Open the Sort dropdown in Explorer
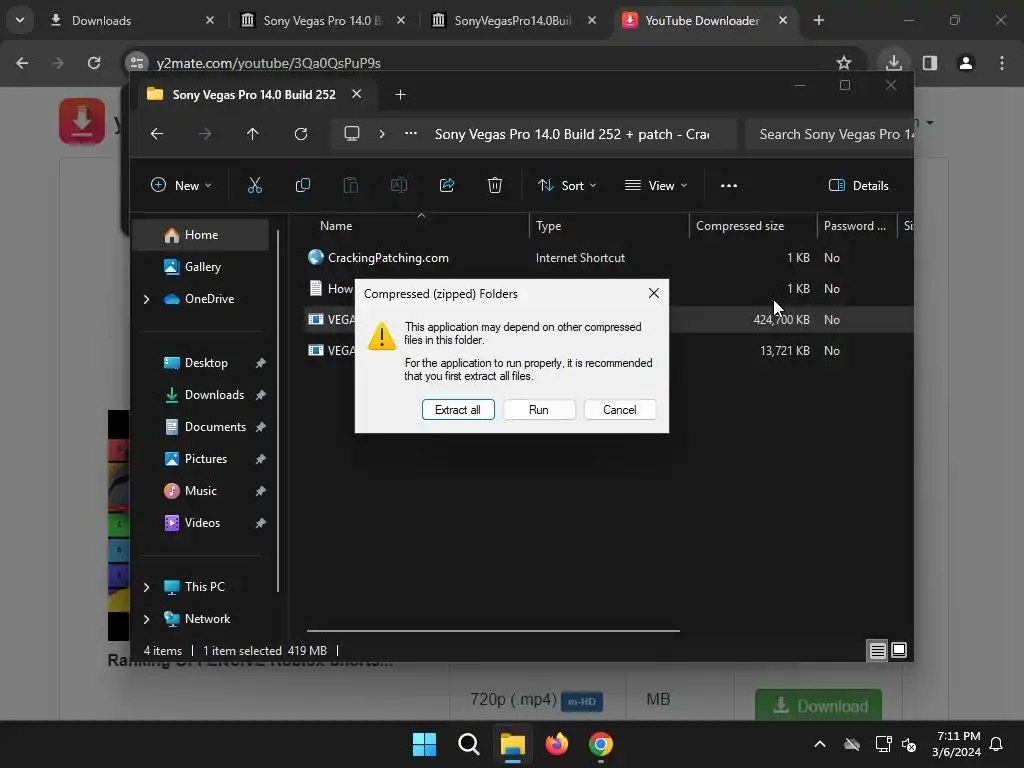 pos(567,185)
